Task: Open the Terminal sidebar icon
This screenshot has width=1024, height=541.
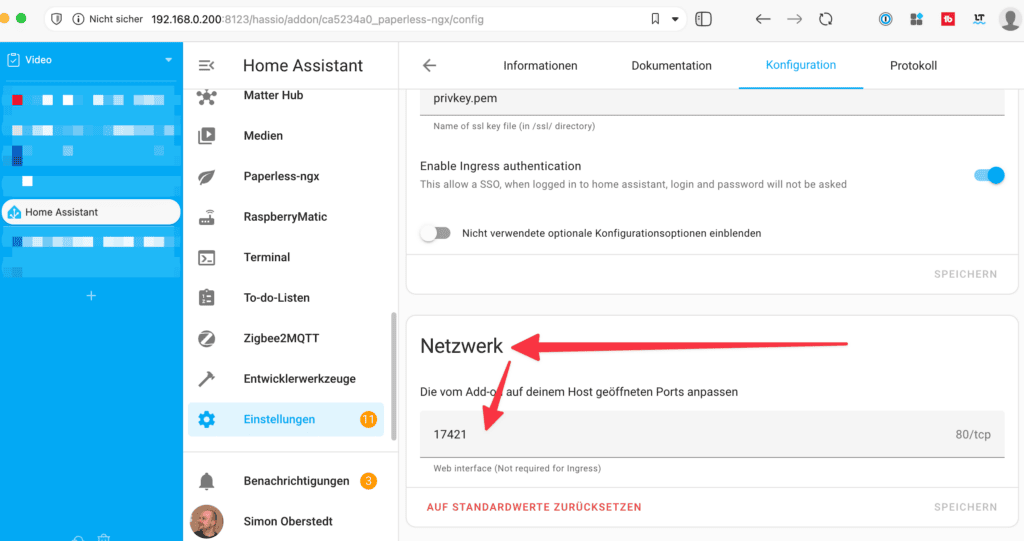Action: (x=206, y=257)
